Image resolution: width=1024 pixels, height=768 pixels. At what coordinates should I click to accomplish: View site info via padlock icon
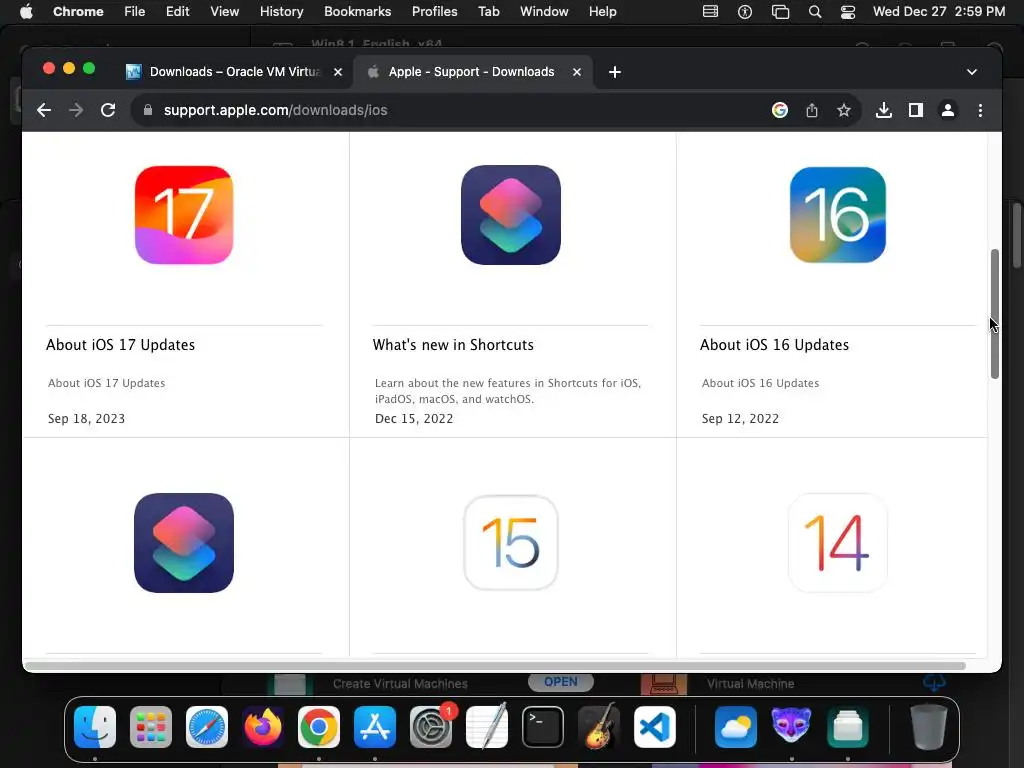[148, 110]
